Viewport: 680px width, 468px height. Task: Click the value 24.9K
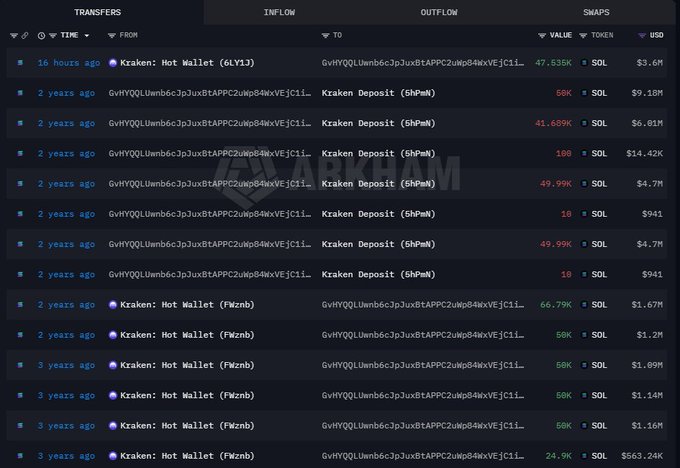(559, 456)
